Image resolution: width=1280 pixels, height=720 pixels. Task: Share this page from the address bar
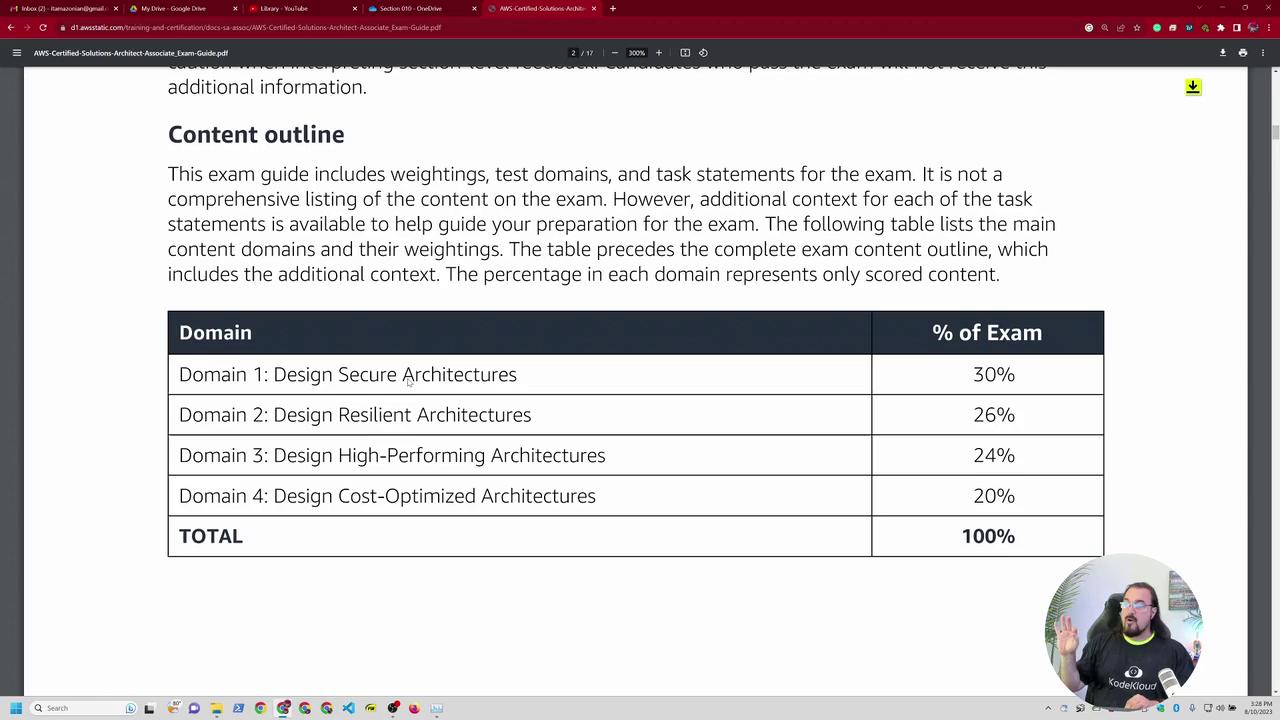[1121, 28]
